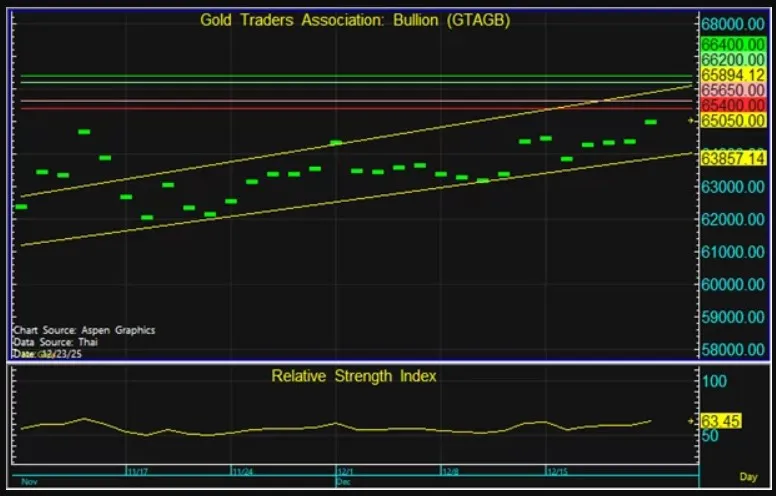Click the Day interval label
Image resolution: width=776 pixels, height=496 pixels.
coord(747,479)
